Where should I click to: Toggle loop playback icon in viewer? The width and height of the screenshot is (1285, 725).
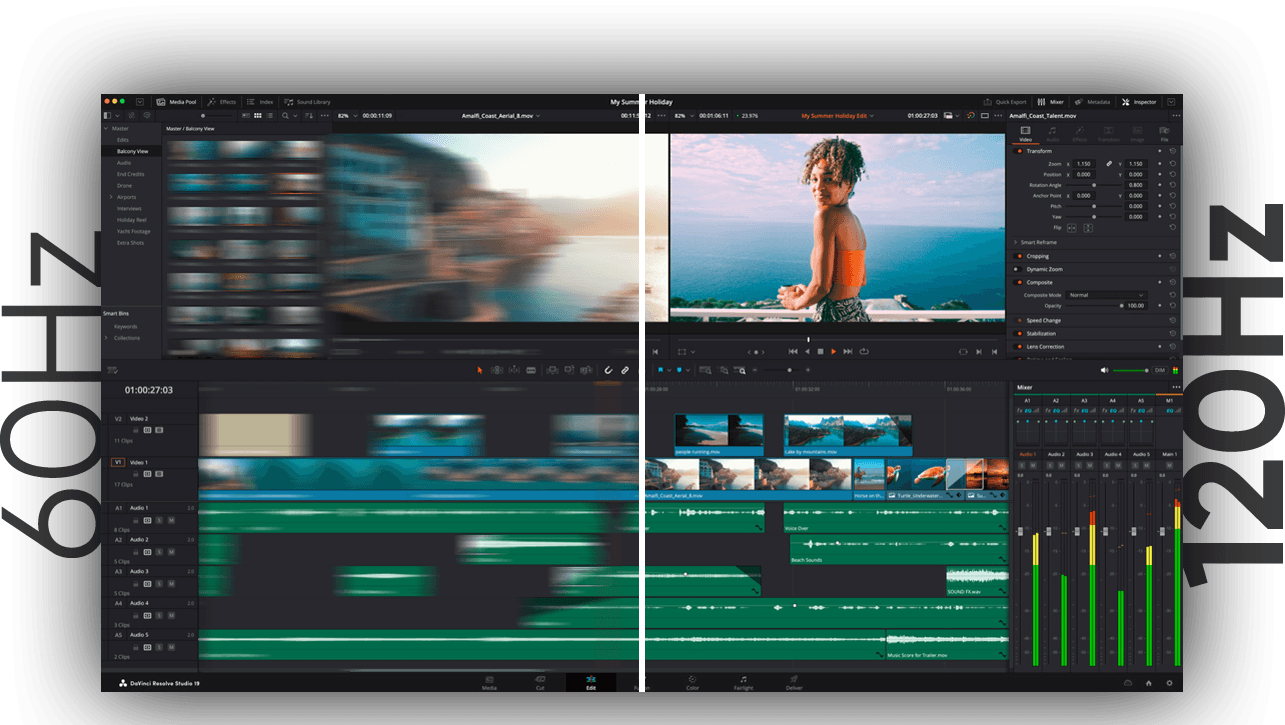[x=863, y=352]
